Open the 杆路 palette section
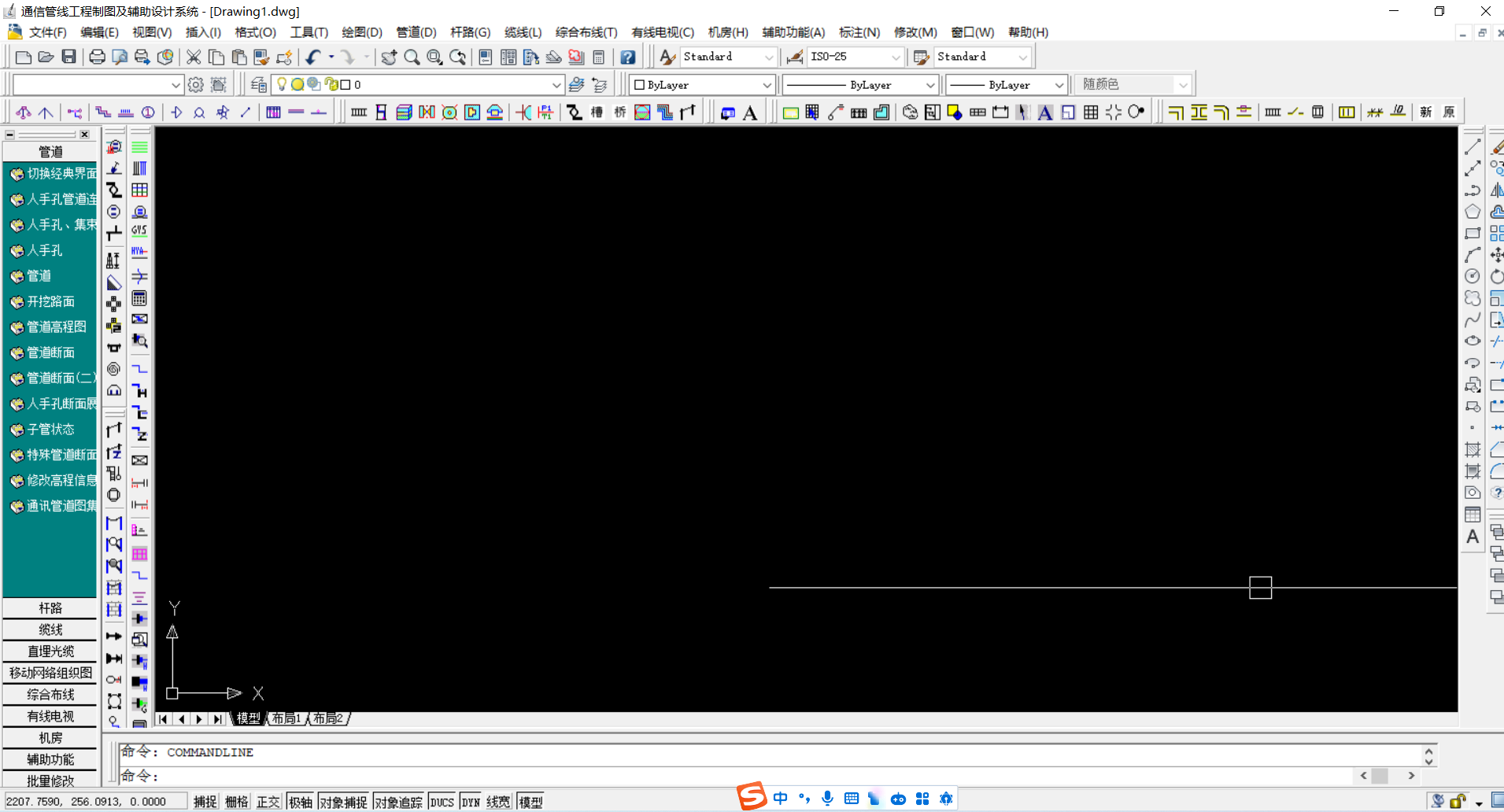Viewport: 1504px width, 812px height. (50, 608)
